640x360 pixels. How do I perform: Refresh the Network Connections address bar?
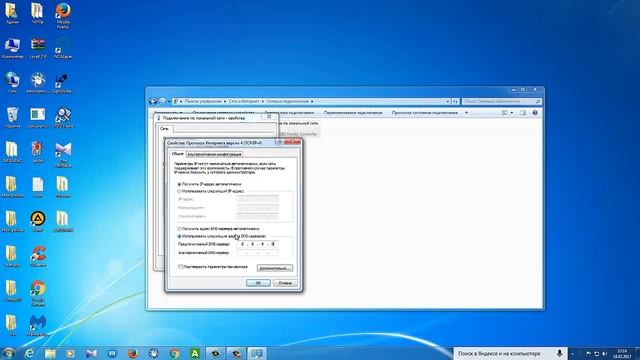tap(455, 101)
